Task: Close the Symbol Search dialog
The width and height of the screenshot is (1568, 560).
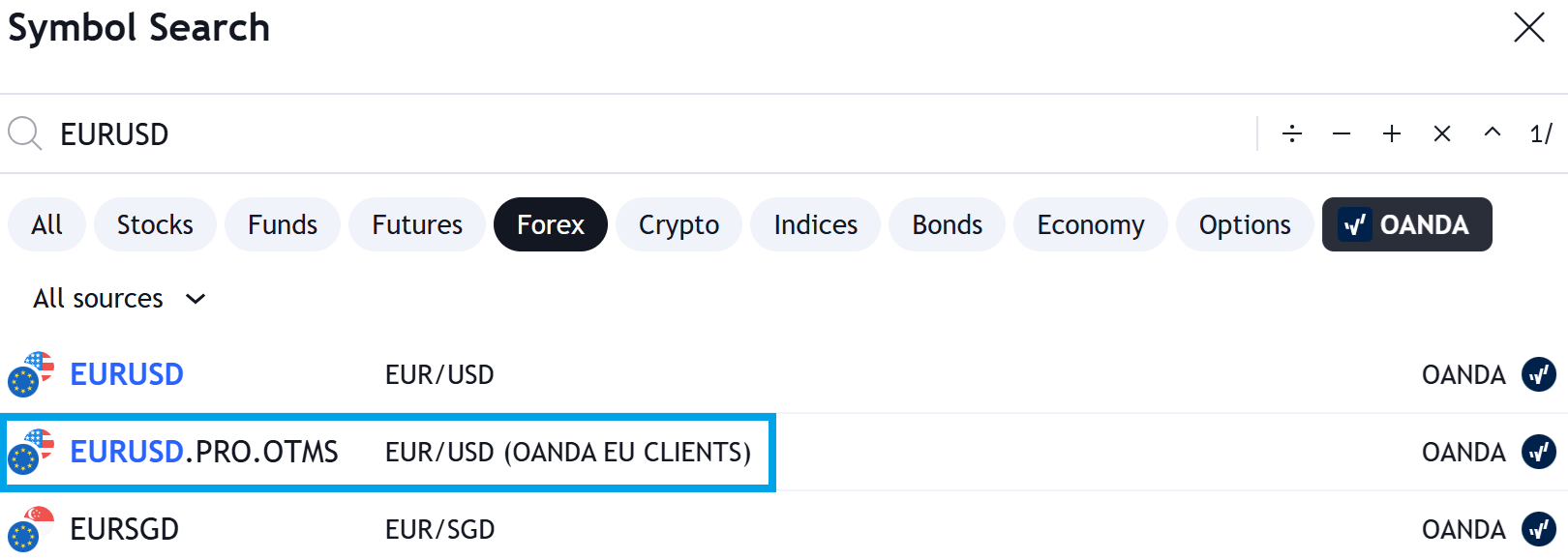Action: click(x=1529, y=27)
